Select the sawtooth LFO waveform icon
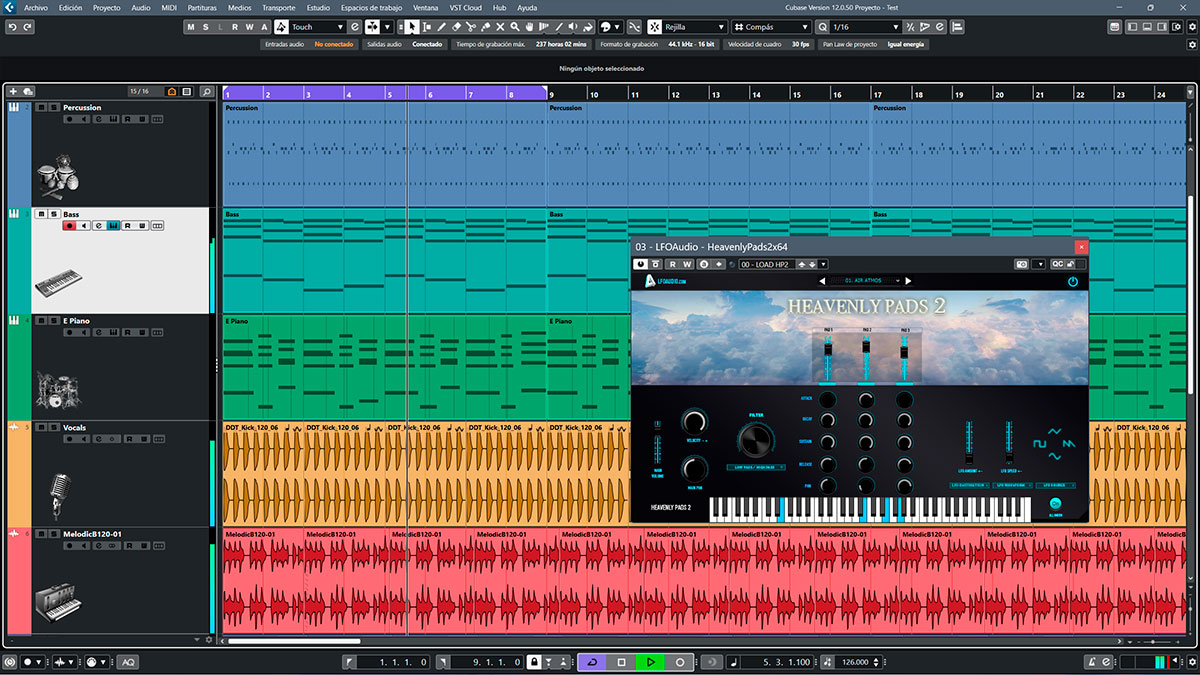Screen dimensions: 1200x675 click(x=1069, y=443)
